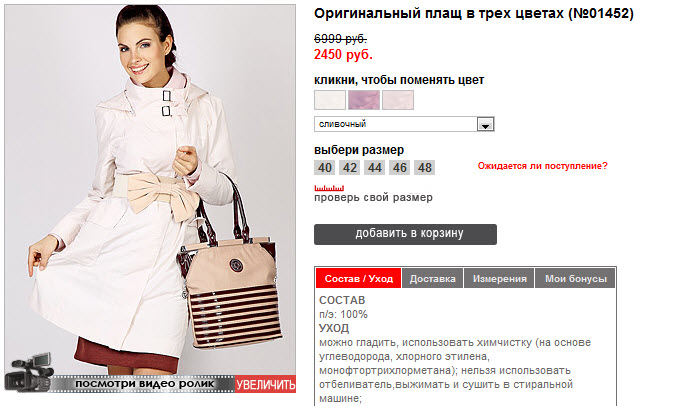Screen dimensions: 673x406
Task: Open the Мои бонусы tab
Action: click(575, 279)
